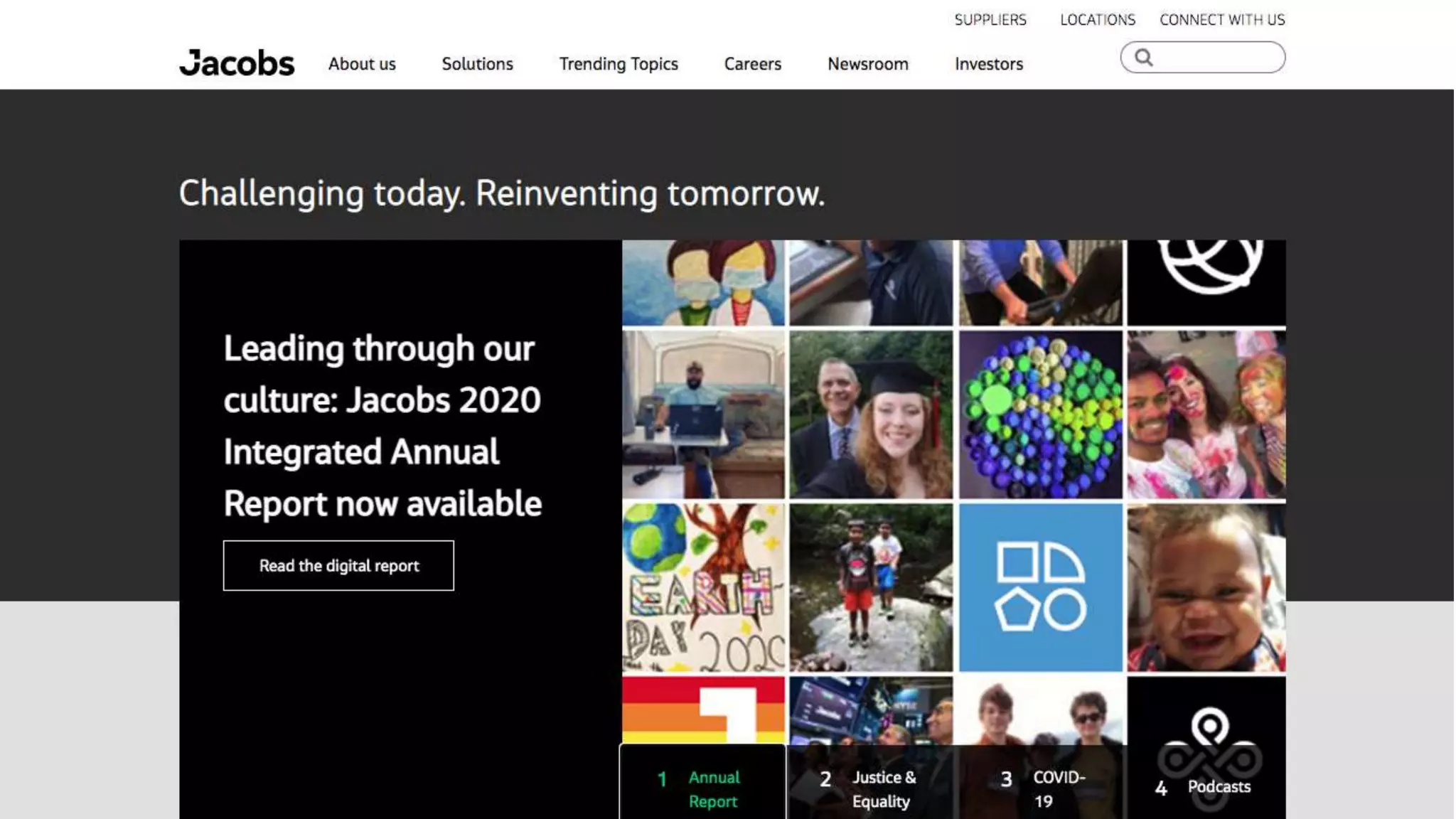Open the Newsroom section
The width and height of the screenshot is (1456, 819).
[867, 64]
